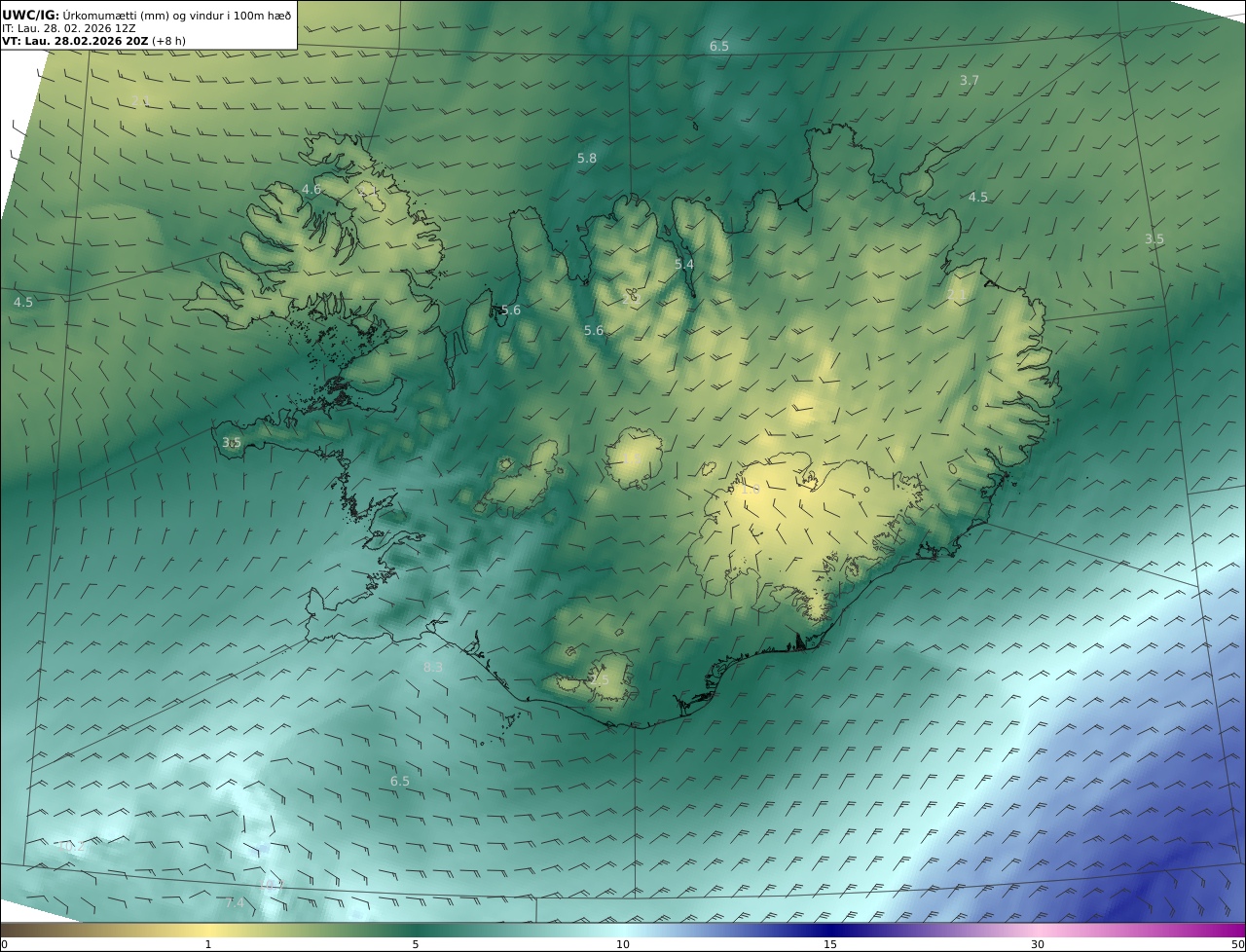This screenshot has width=1246, height=952.
Task: Click the 4.5 value off the northeast coast
Action: pyautogui.click(x=978, y=197)
